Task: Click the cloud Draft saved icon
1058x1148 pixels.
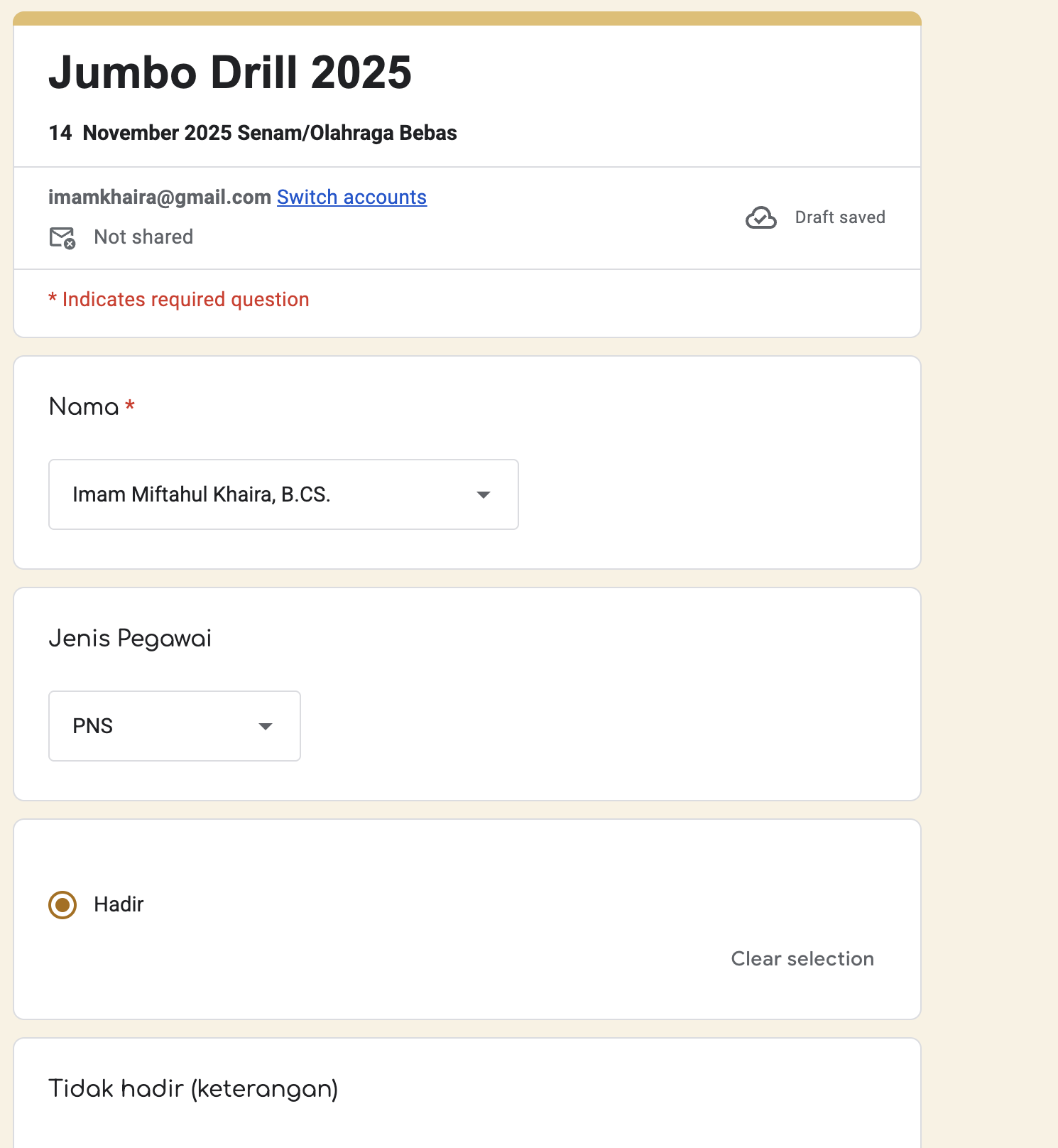Action: 760,217
